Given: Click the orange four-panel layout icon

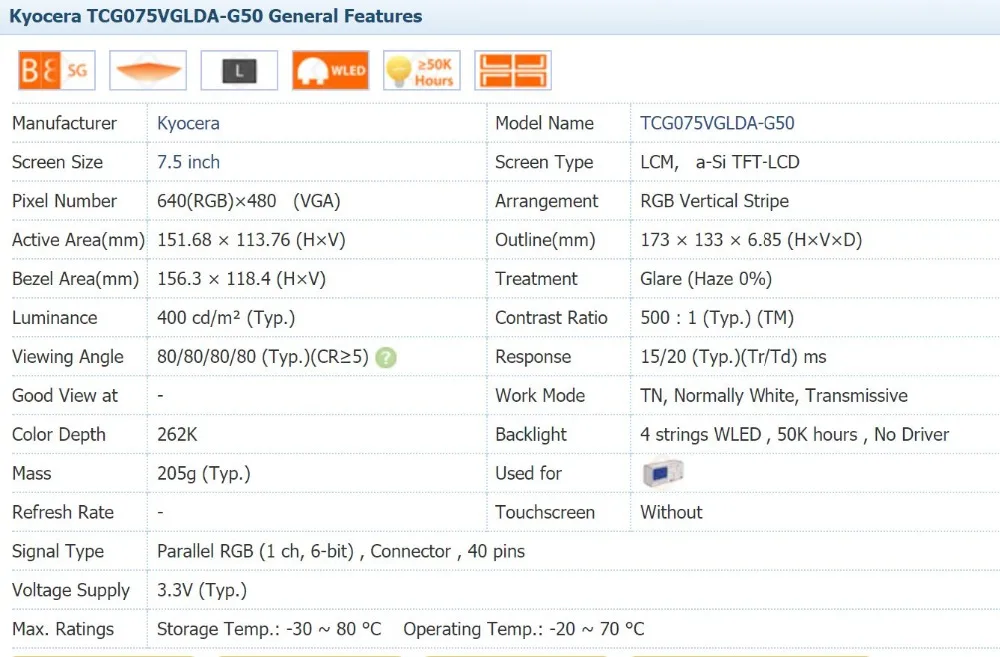Looking at the screenshot, I should 513,70.
